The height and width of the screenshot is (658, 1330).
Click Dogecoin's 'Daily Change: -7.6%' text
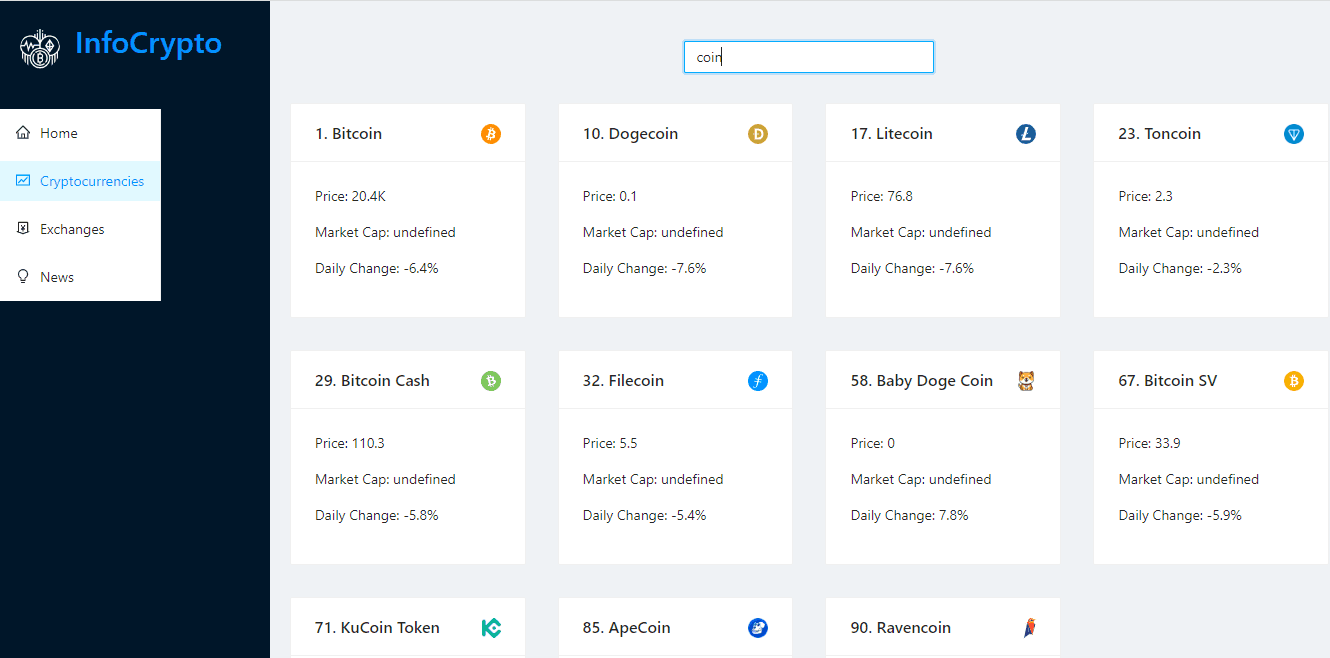[644, 268]
